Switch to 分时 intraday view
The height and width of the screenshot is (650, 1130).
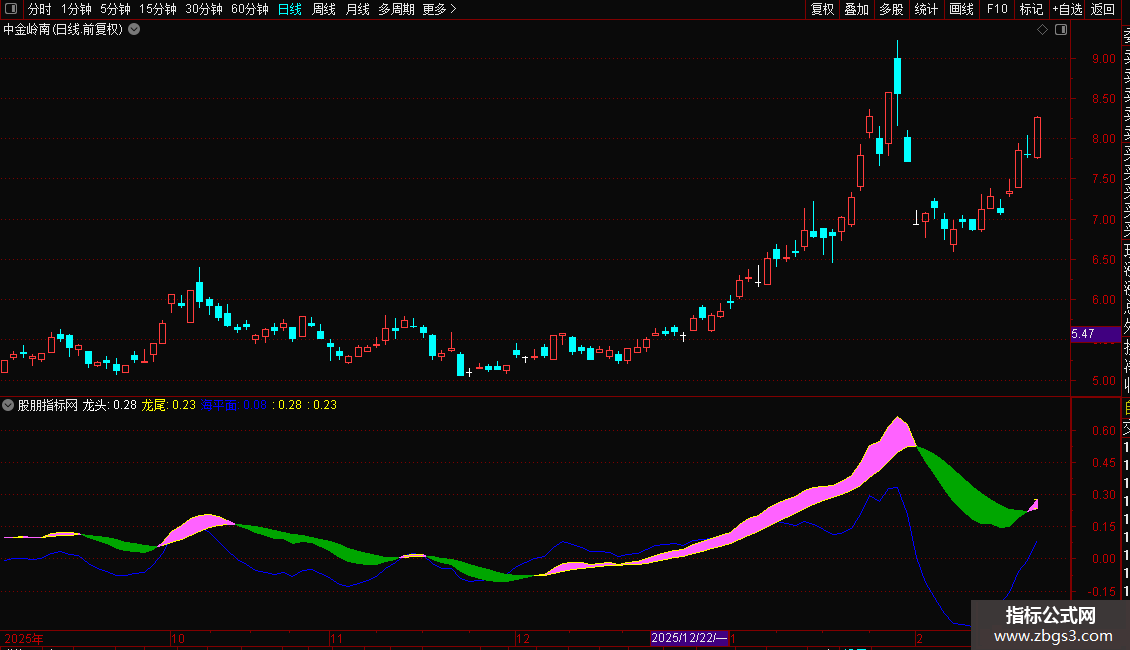coord(40,9)
